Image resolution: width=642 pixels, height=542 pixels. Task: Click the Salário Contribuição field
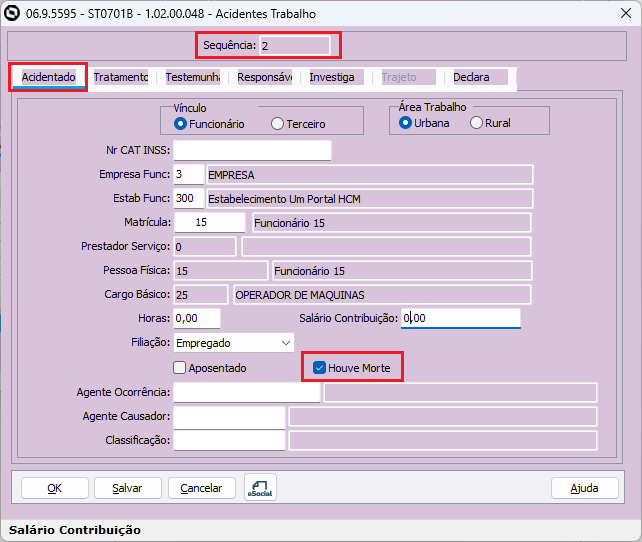click(461, 318)
